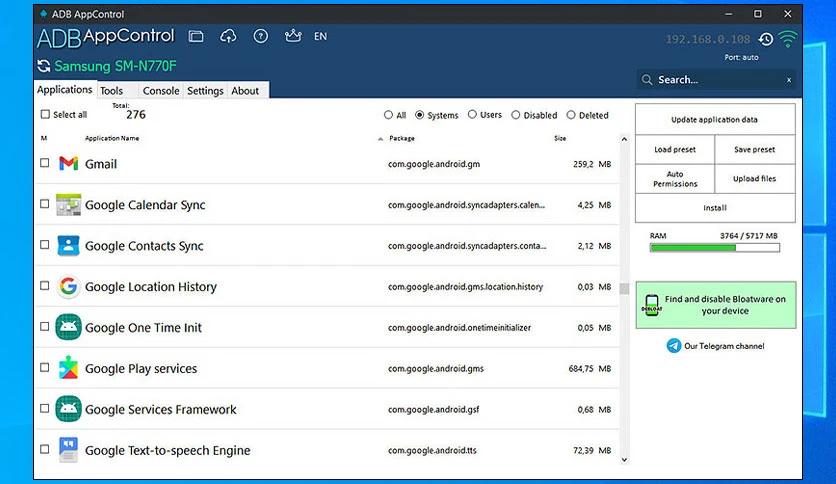Click the Install button
Image resolution: width=836 pixels, height=484 pixels.
coord(714,208)
